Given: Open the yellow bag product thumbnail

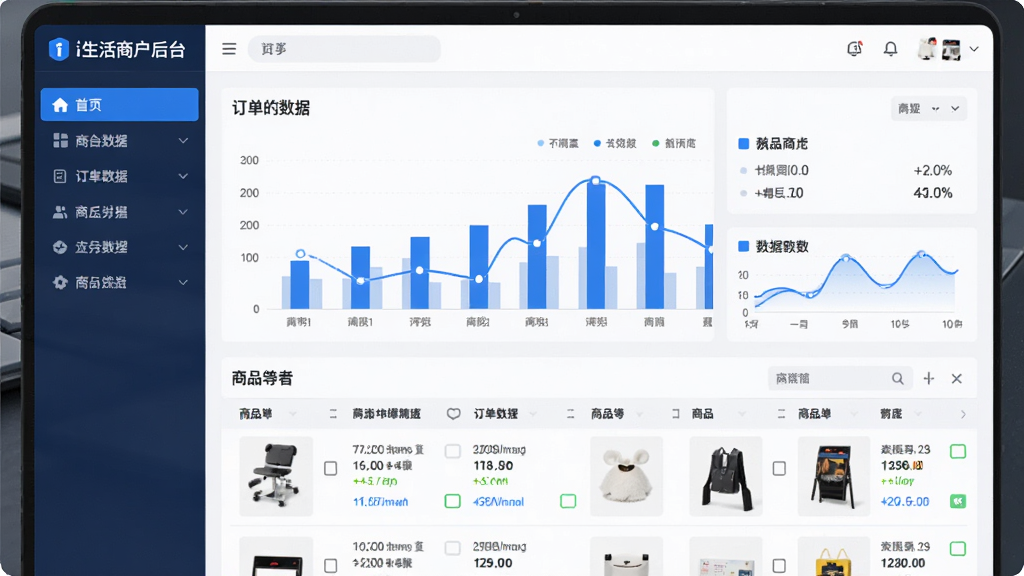Looking at the screenshot, I should point(834,556).
